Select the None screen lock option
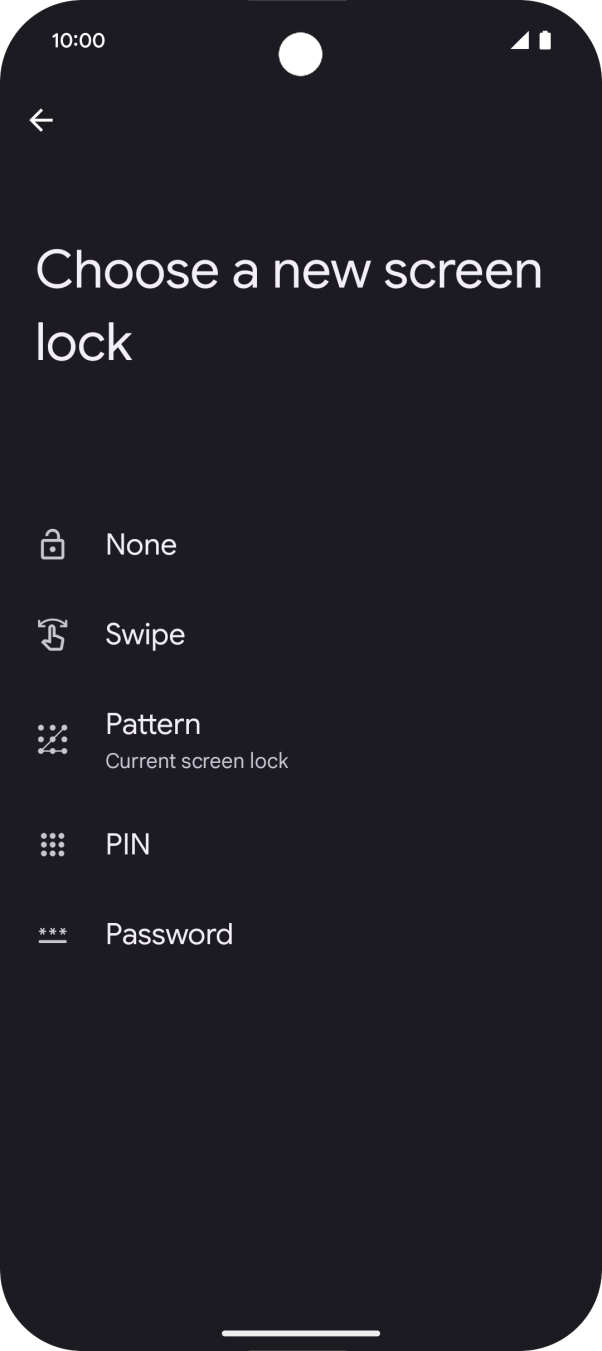The width and height of the screenshot is (602, 1351). tap(141, 545)
